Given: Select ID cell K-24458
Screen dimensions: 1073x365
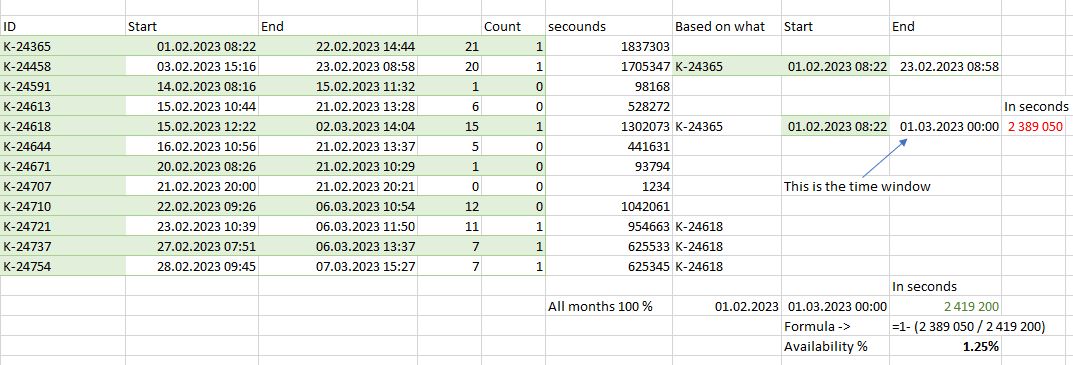Looking at the screenshot, I should click(x=63, y=66).
